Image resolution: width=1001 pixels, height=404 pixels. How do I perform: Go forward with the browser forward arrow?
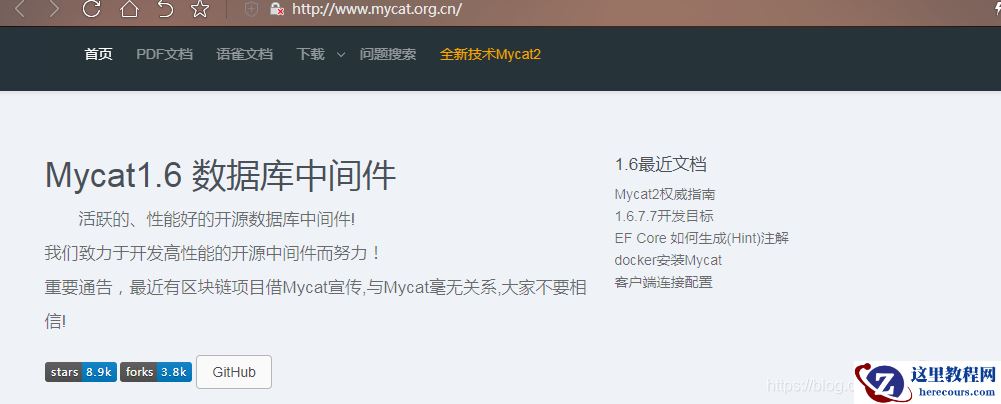pos(54,9)
